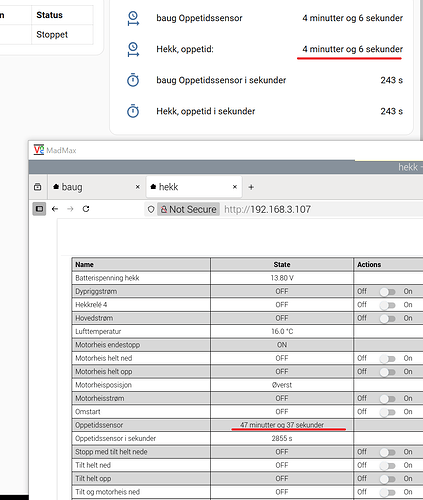Click the browser forward arrow
423x500 pixels.
coord(70,209)
